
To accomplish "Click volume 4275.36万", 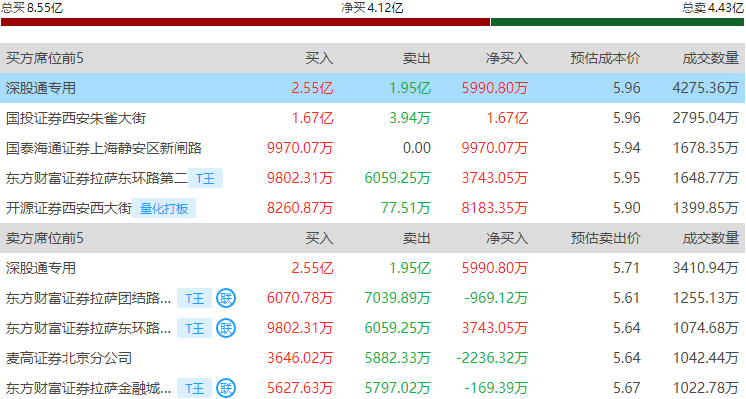I will 706,88.
